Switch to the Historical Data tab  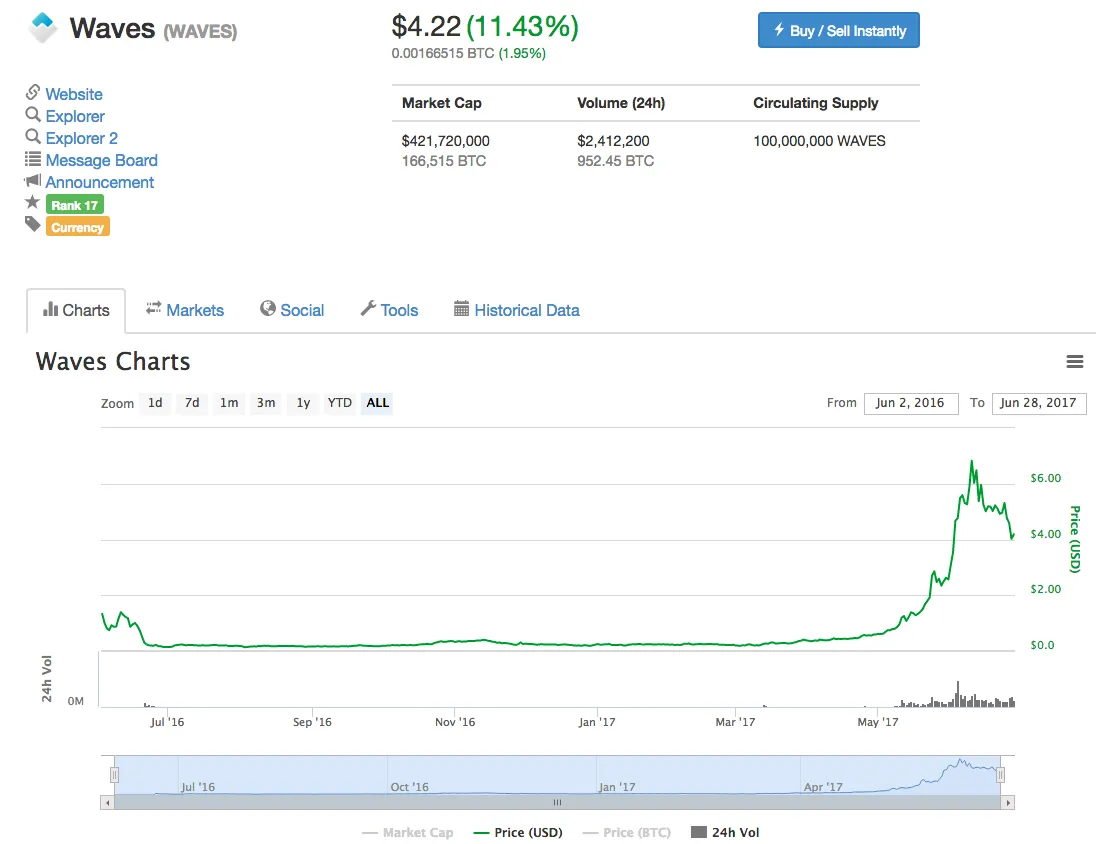[517, 310]
